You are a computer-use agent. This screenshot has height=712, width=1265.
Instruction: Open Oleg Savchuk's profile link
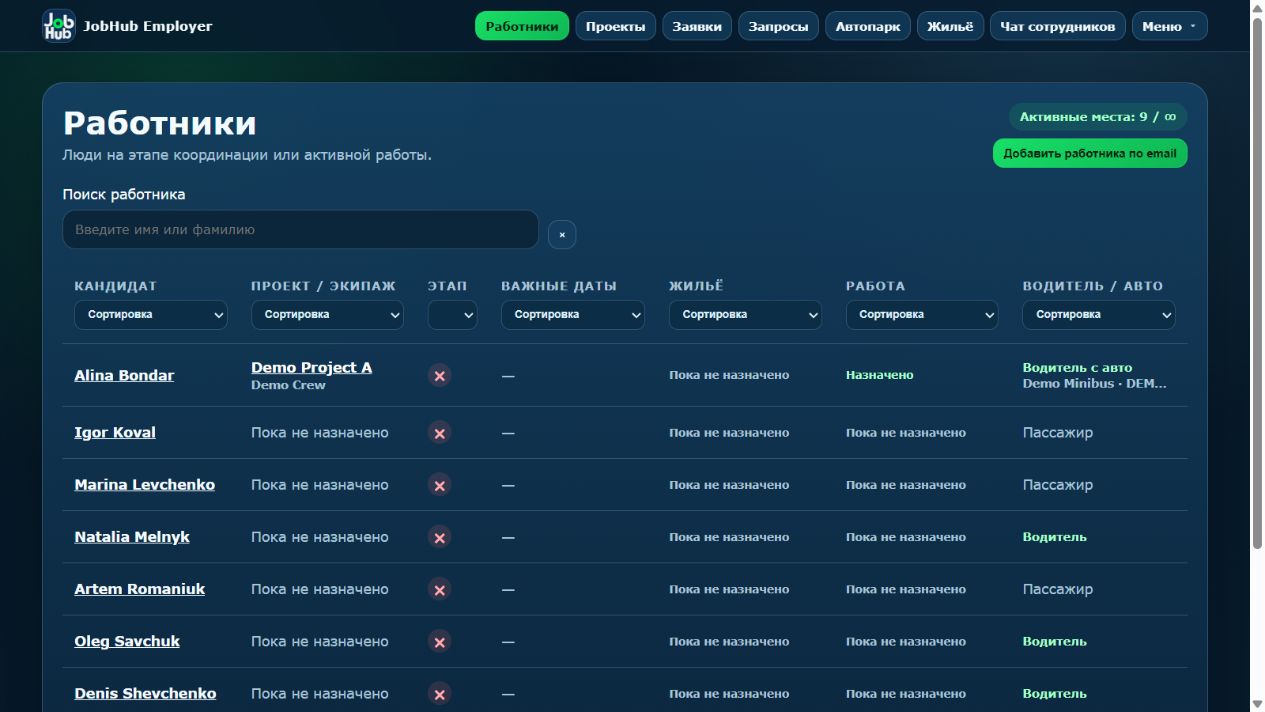[x=127, y=641]
